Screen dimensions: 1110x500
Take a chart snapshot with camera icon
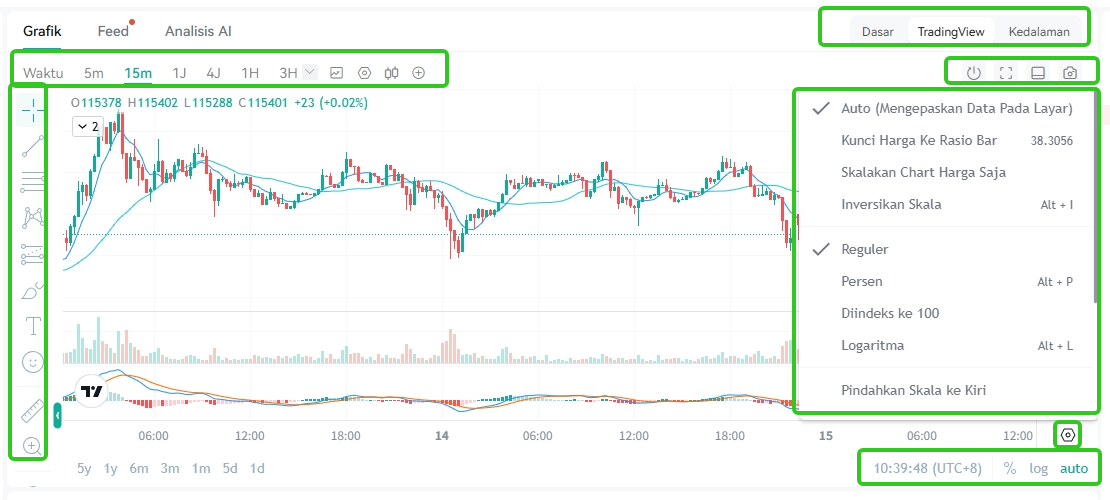1070,72
